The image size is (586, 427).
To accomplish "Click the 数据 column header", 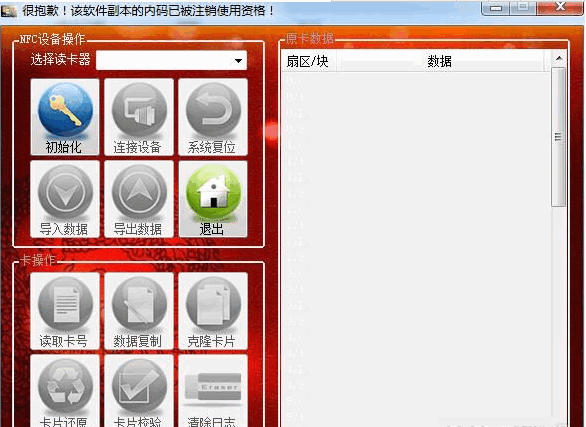I will pos(440,61).
